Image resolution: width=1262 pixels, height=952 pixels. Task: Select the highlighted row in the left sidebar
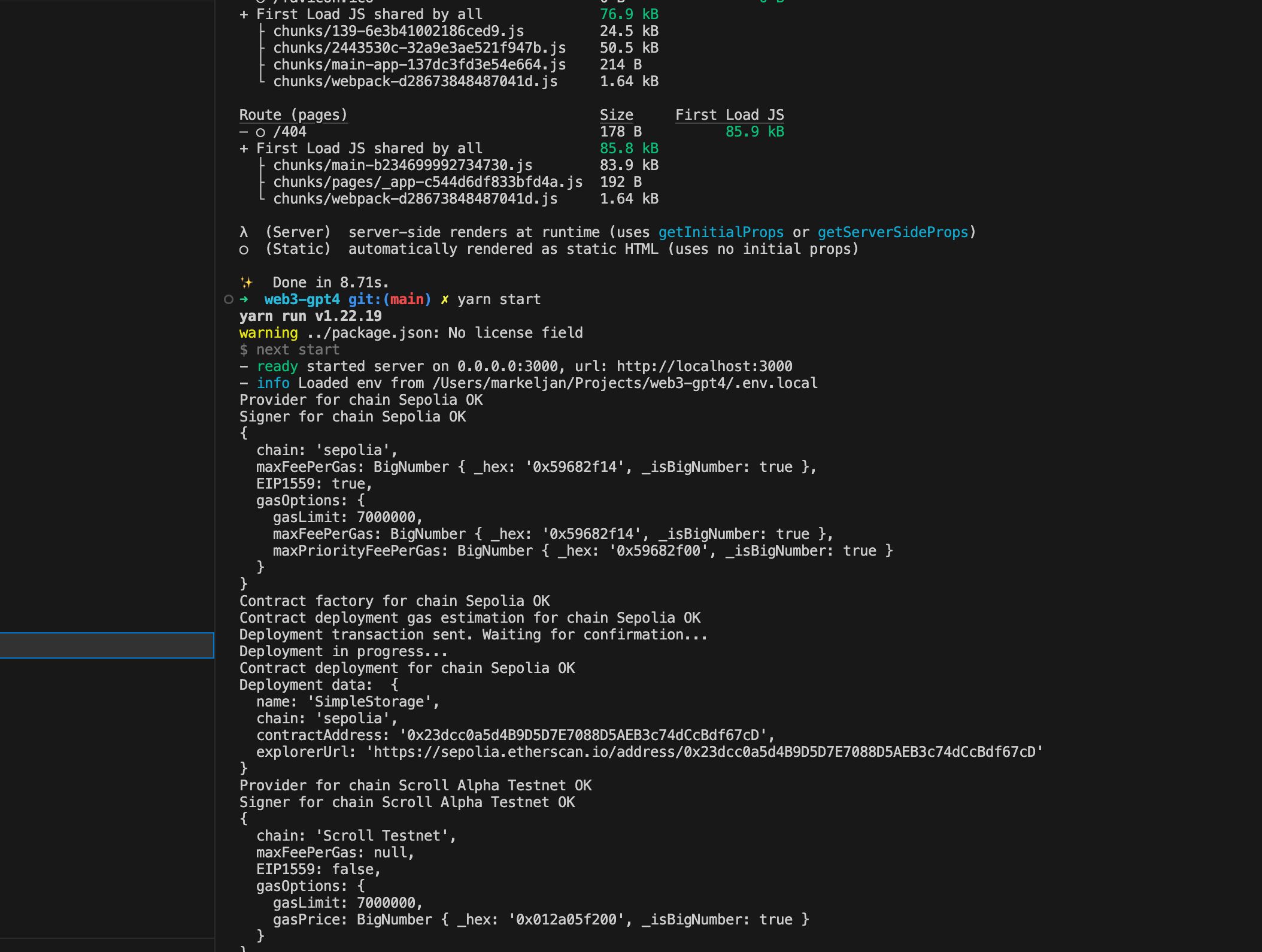point(107,645)
